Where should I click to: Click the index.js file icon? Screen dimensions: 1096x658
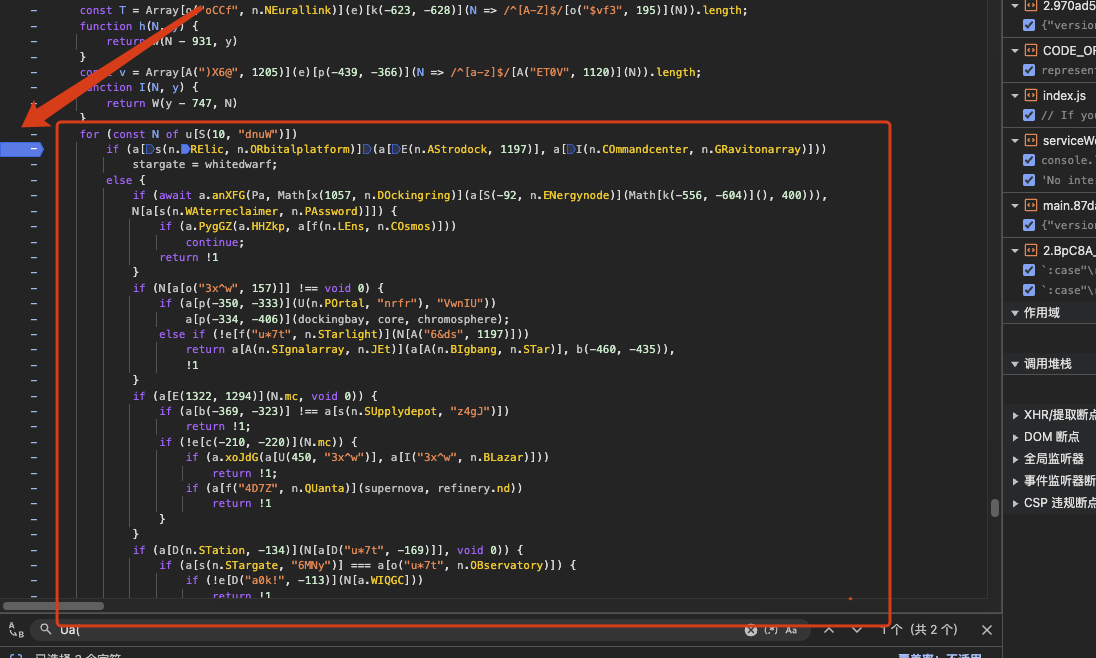click(x=1030, y=95)
